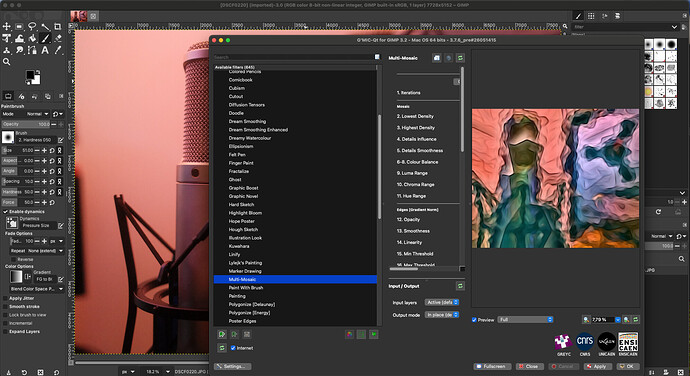690x376 pixels.
Task: Select the Kuwahara filter
Action: coord(239,246)
